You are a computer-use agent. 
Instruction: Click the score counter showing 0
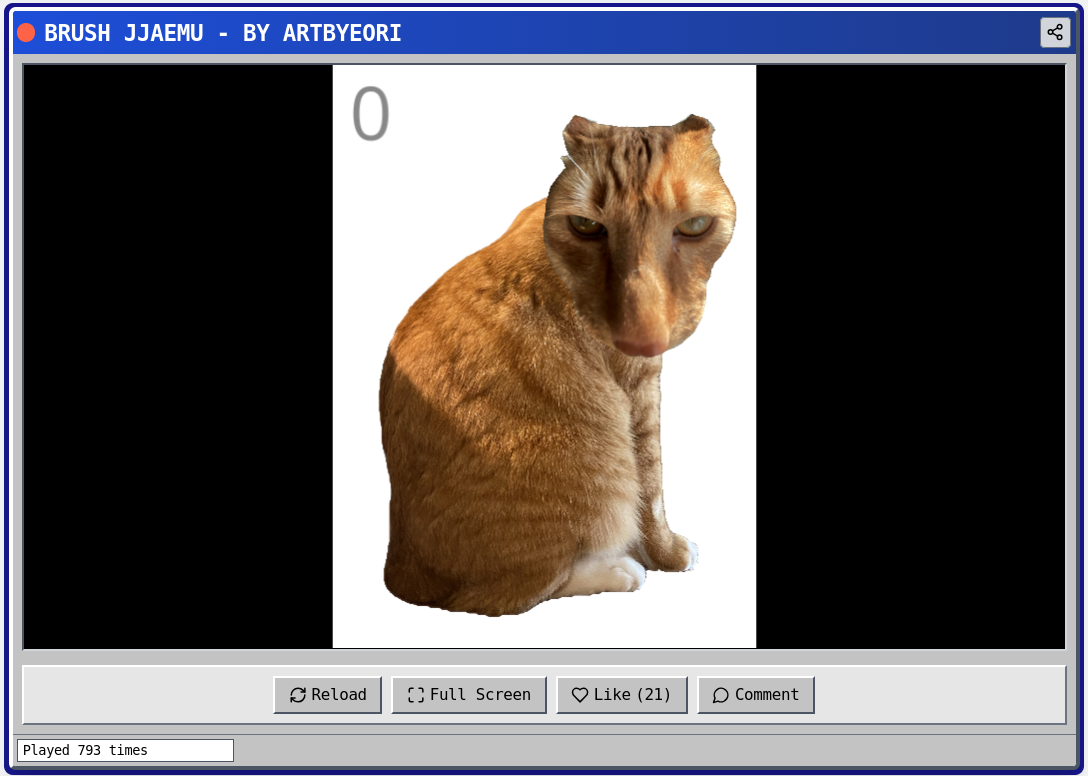[x=370, y=114]
